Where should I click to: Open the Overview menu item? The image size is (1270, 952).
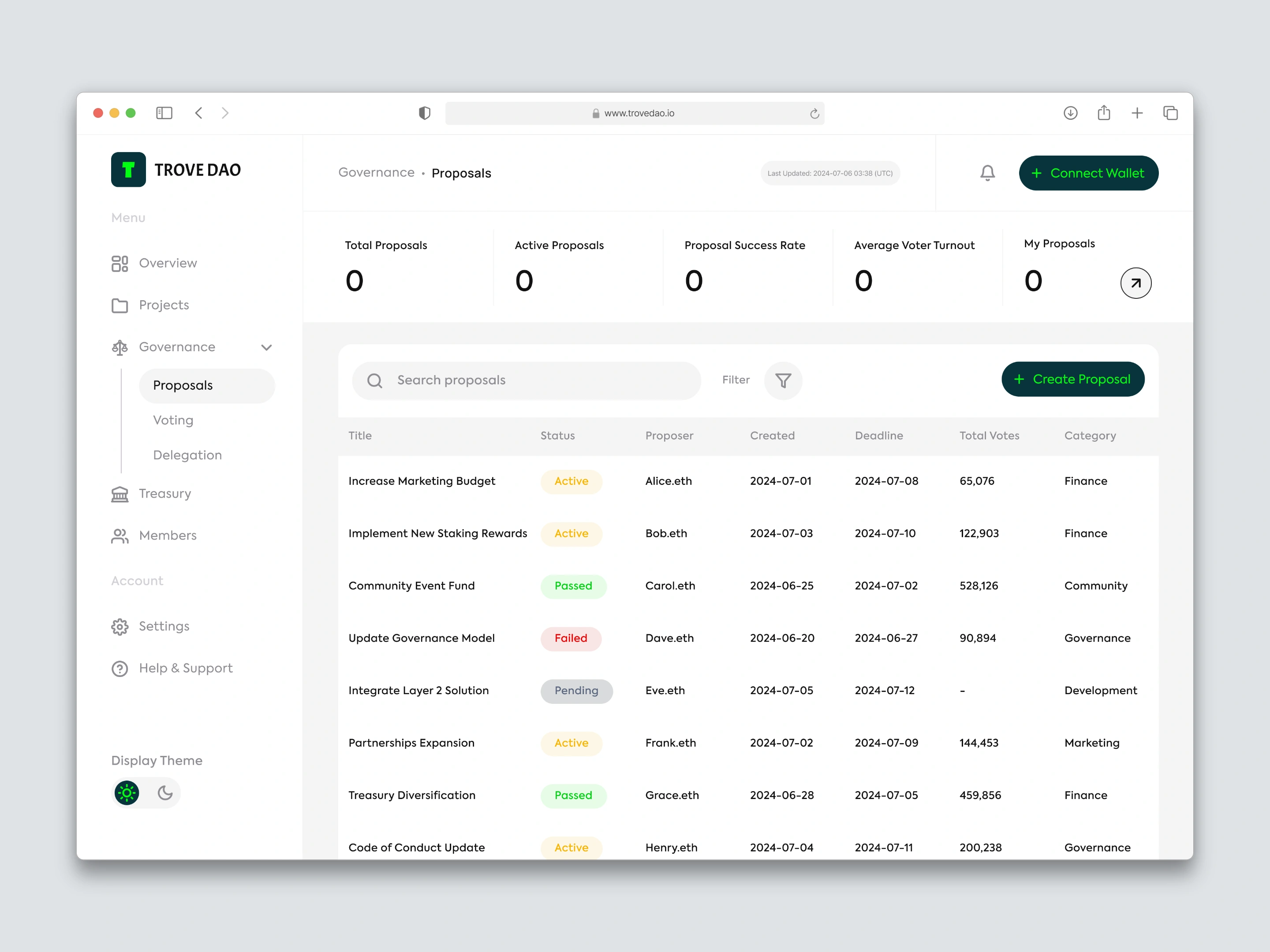pyautogui.click(x=168, y=264)
